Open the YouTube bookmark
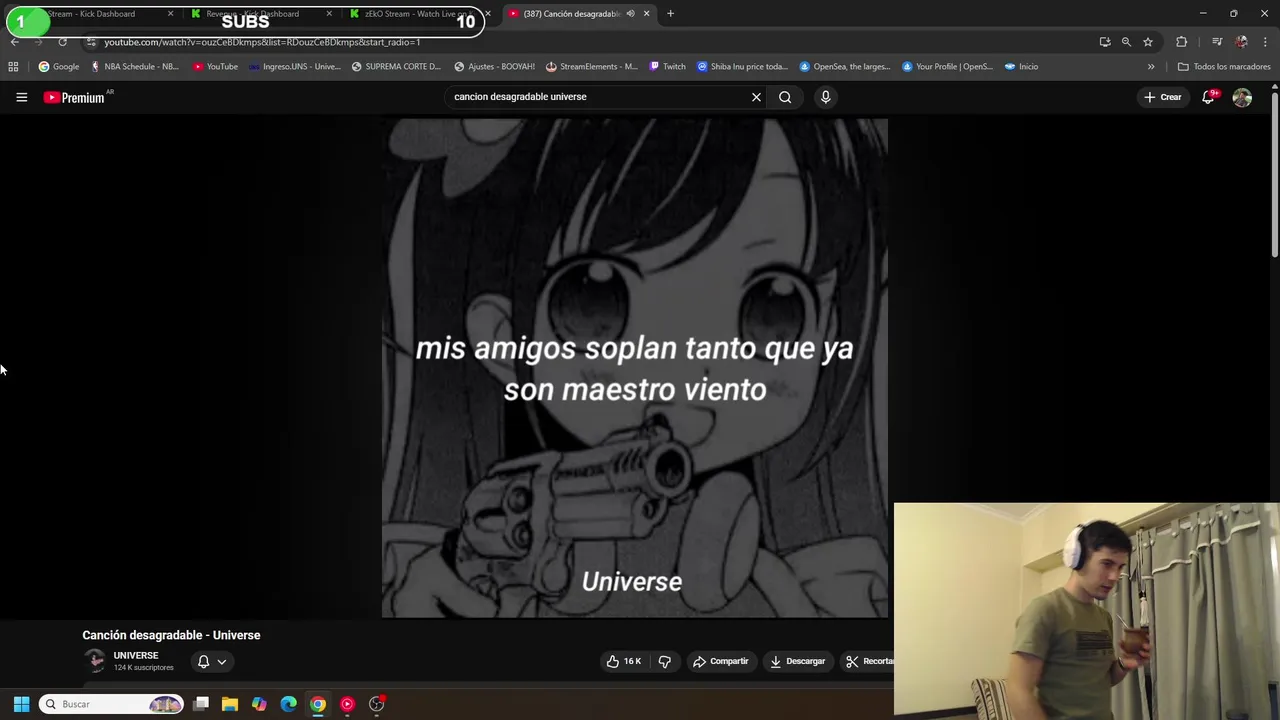 [x=216, y=67]
